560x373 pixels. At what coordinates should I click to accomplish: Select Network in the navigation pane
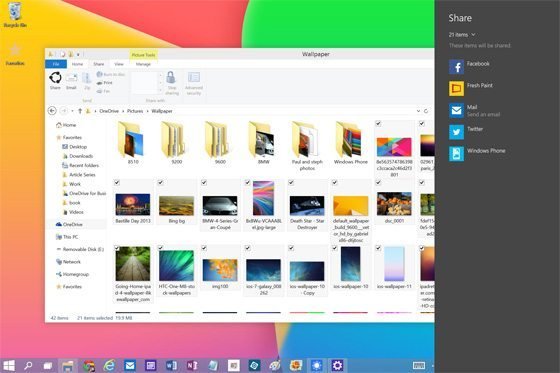69,262
